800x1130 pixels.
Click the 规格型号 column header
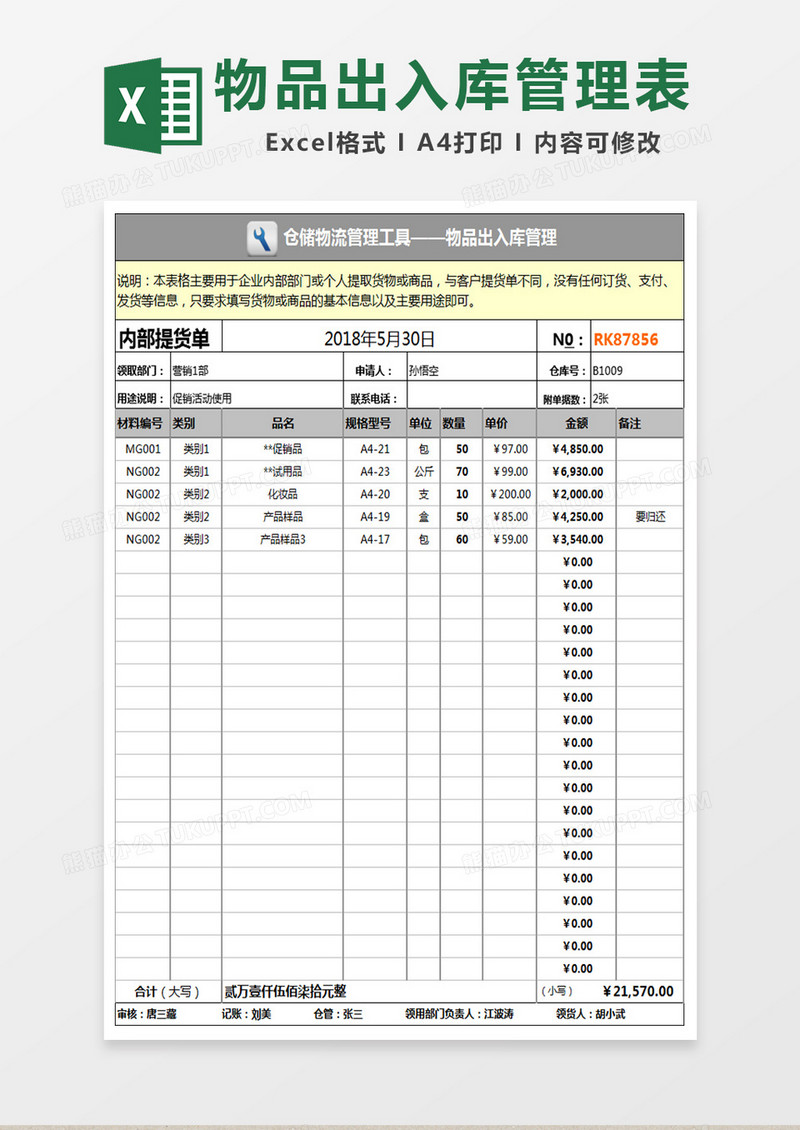(375, 423)
